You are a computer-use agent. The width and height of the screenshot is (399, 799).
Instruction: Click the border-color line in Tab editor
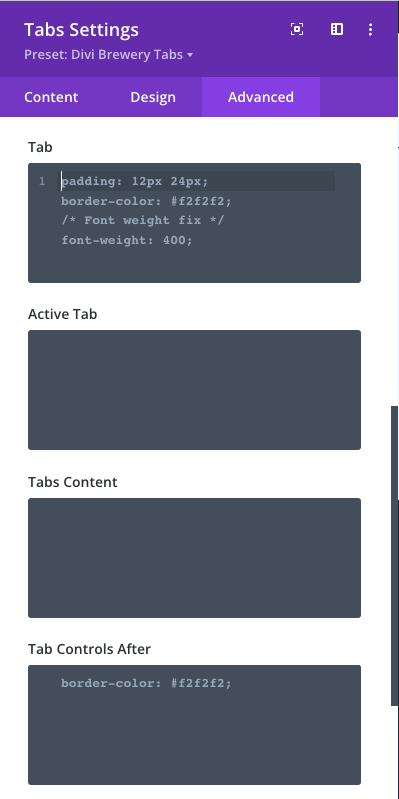[146, 201]
